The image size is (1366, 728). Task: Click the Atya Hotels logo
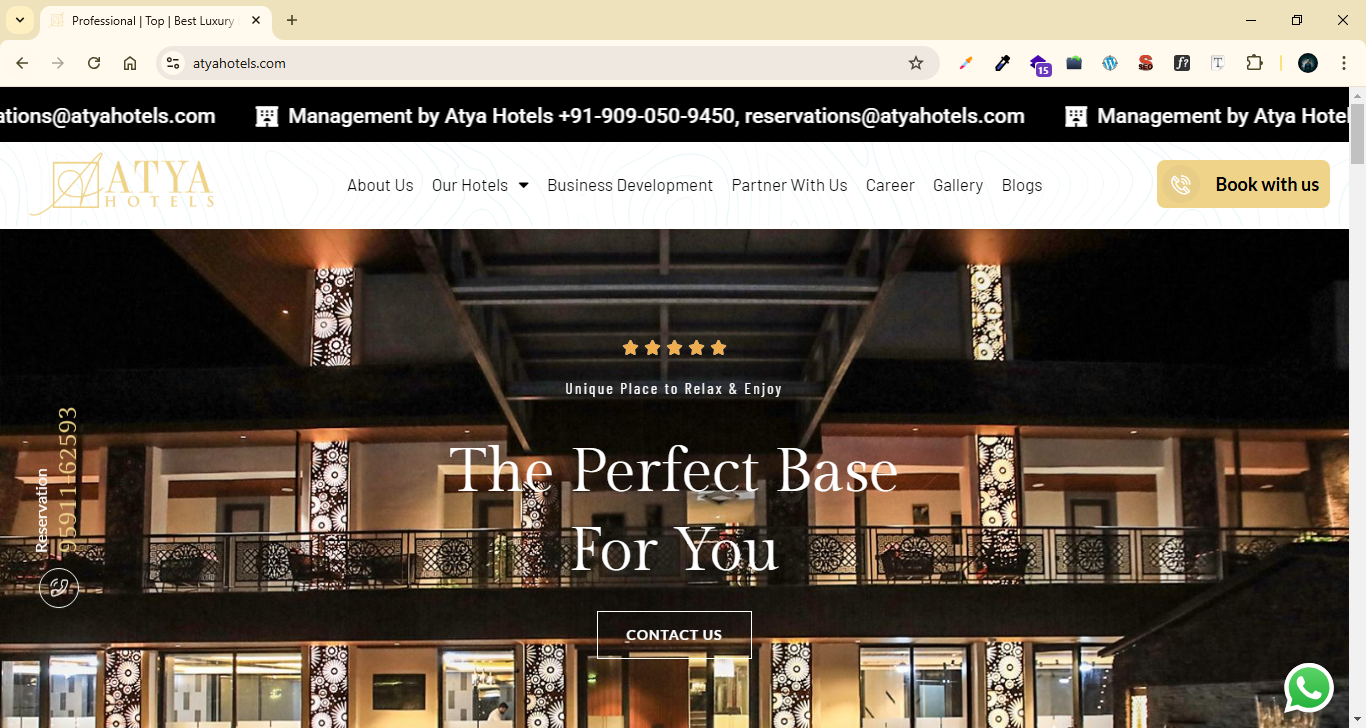pyautogui.click(x=122, y=183)
